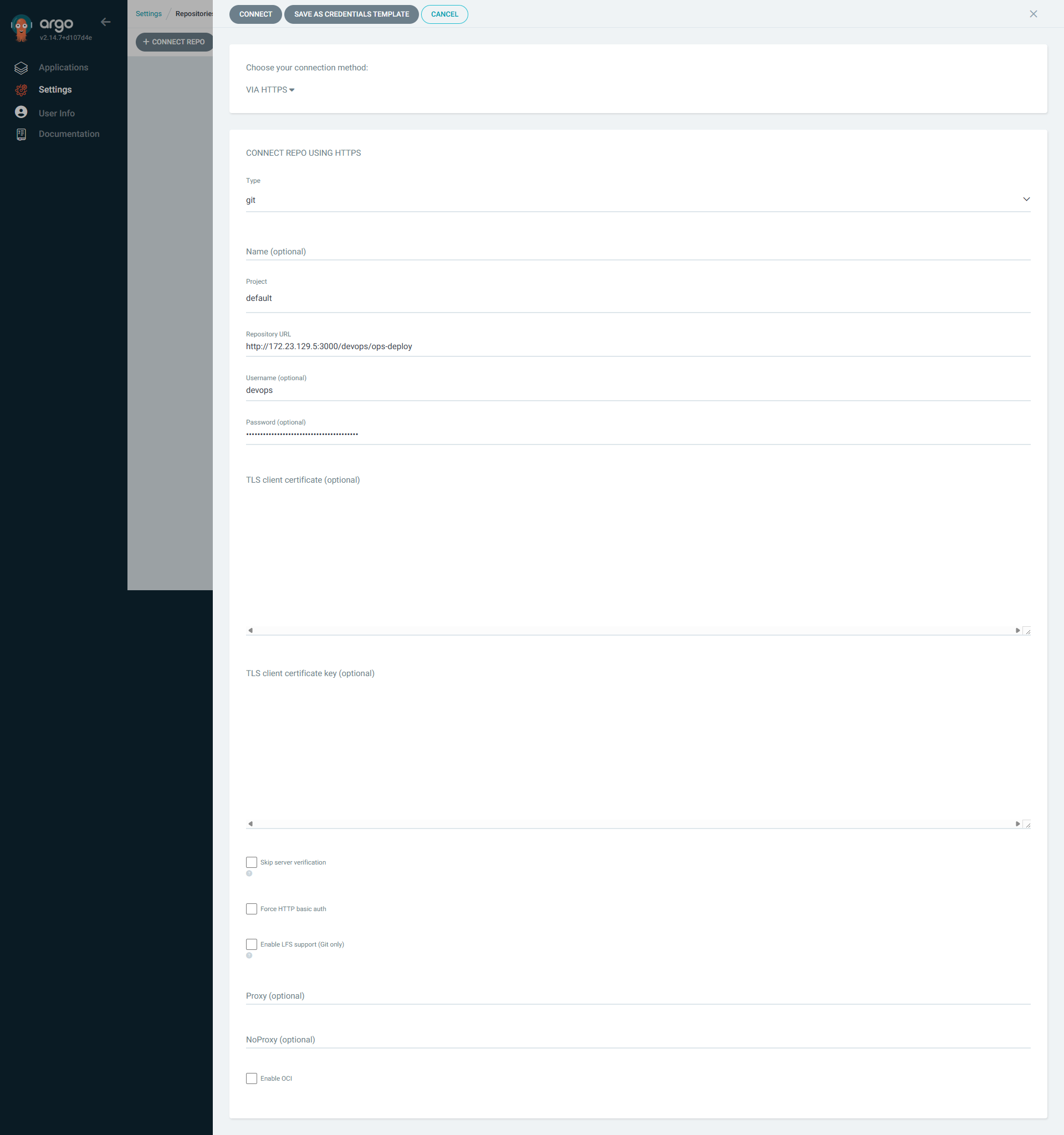Click the Documentation book icon
The width and height of the screenshot is (1064, 1135).
pos(21,134)
